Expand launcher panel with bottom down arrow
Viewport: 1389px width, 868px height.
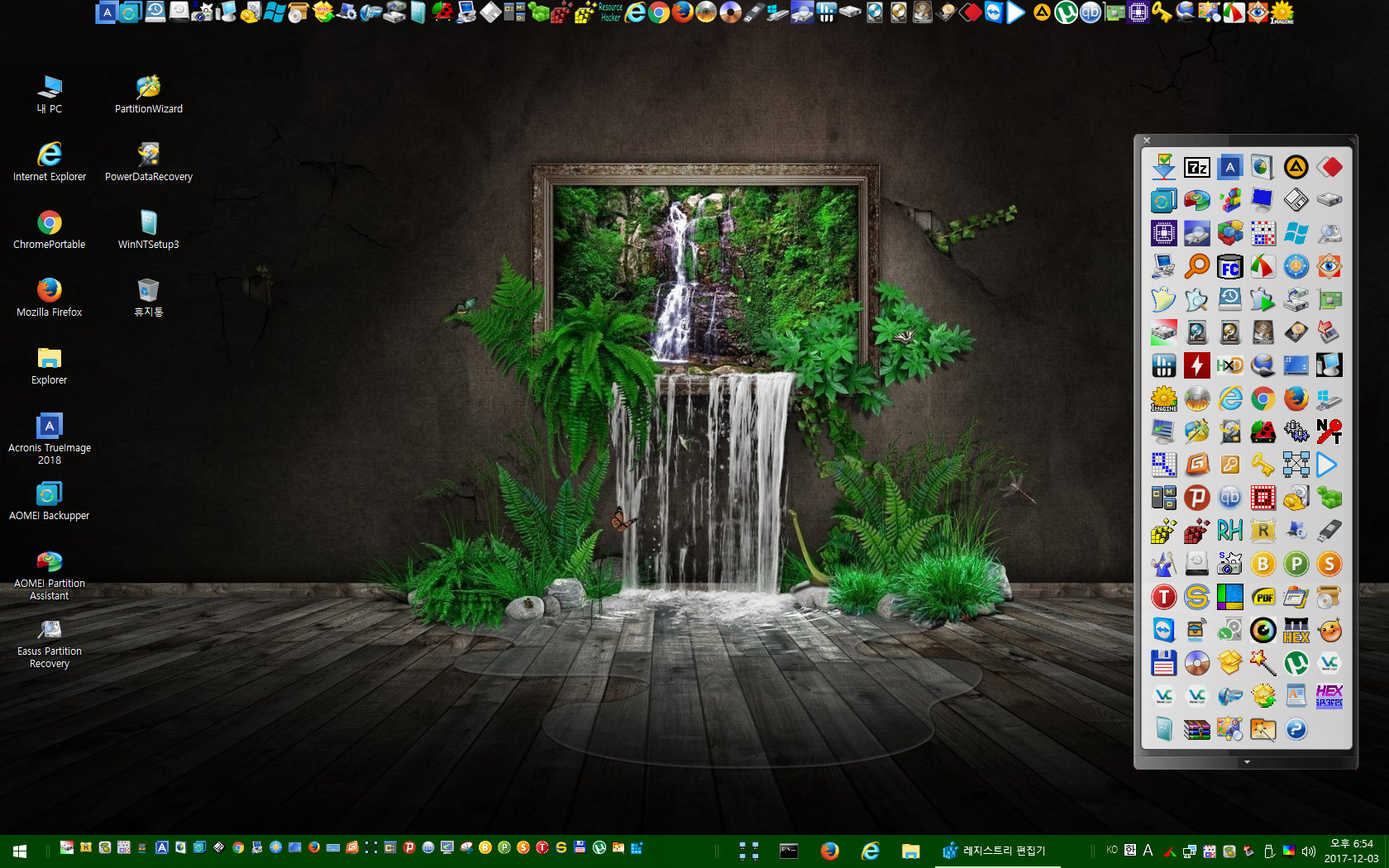1247,762
